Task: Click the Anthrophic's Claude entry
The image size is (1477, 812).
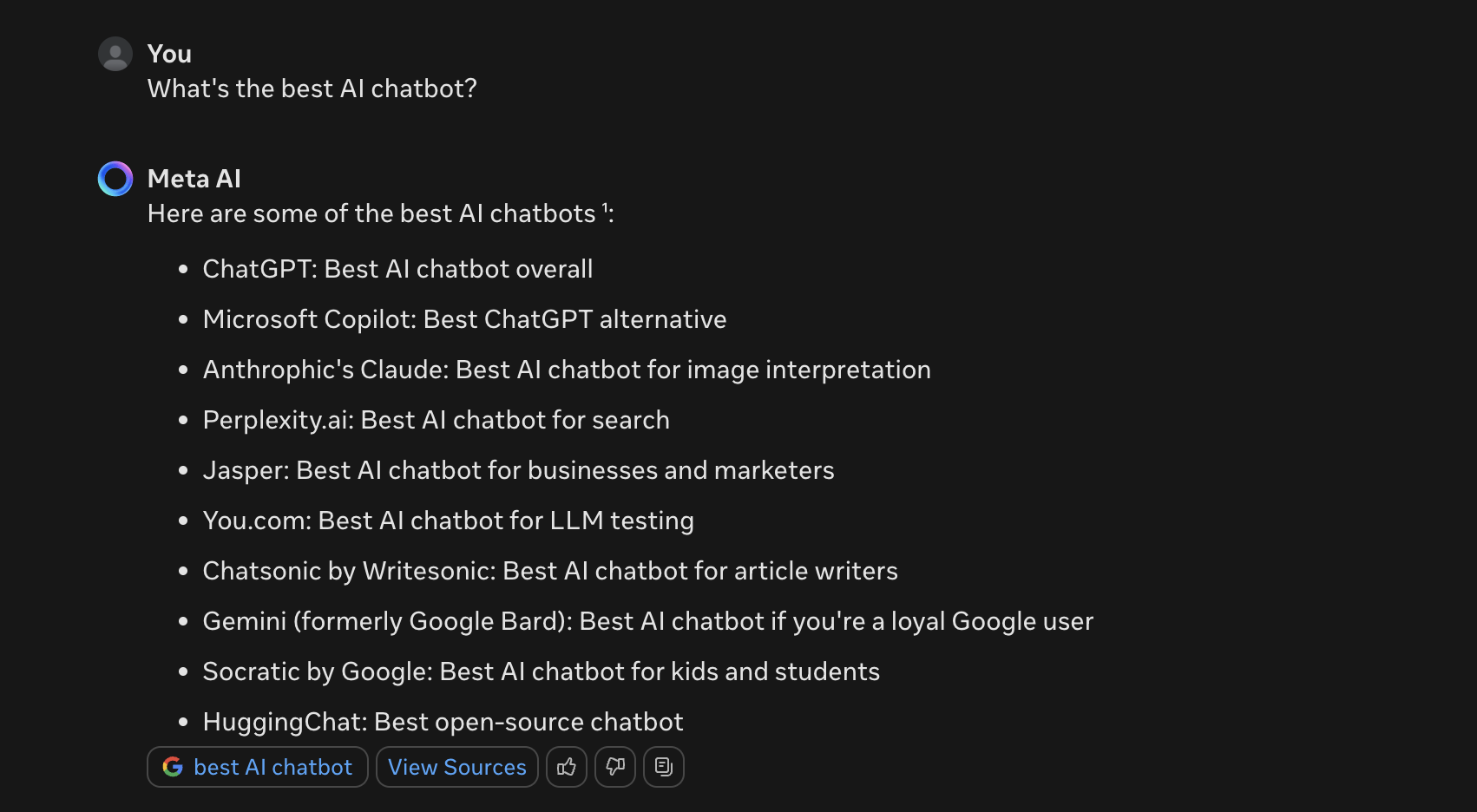Action: click(x=566, y=370)
